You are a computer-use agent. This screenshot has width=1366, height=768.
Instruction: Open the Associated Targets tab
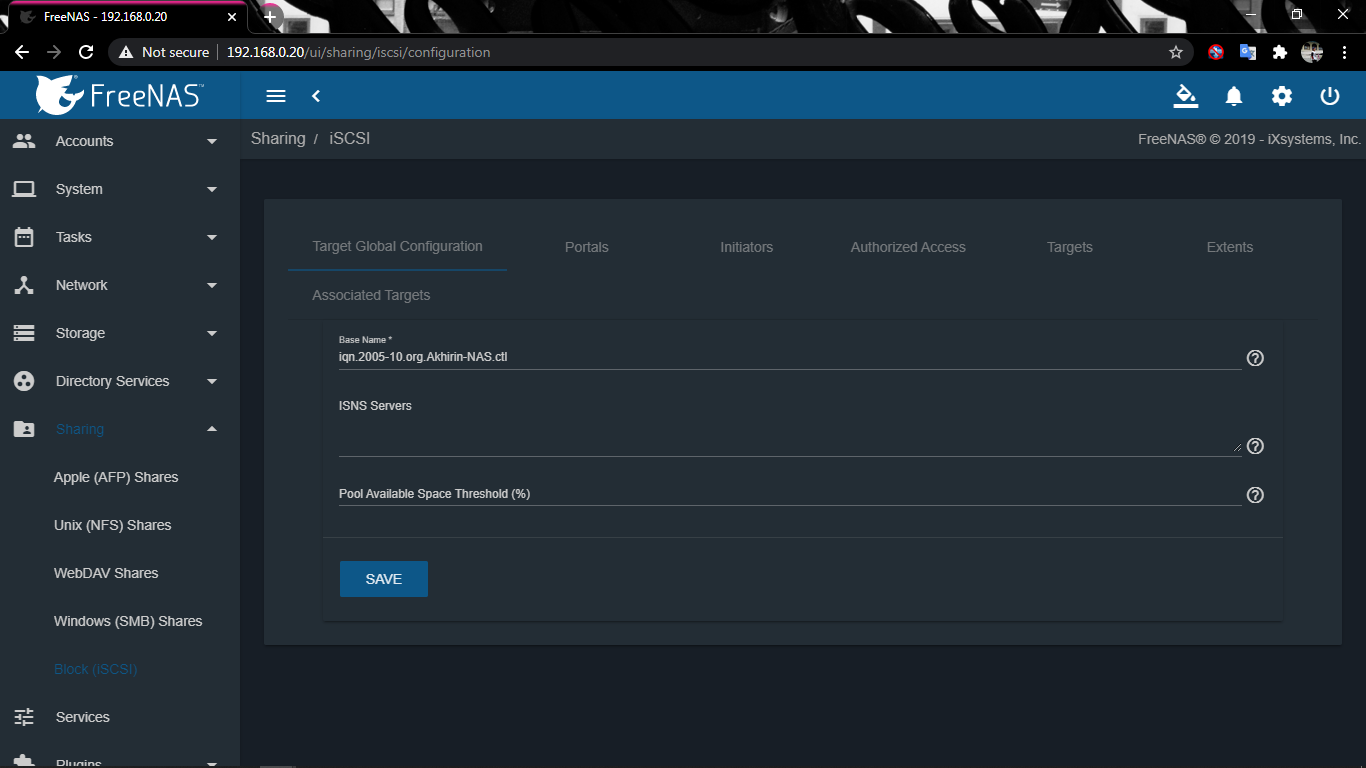click(371, 295)
